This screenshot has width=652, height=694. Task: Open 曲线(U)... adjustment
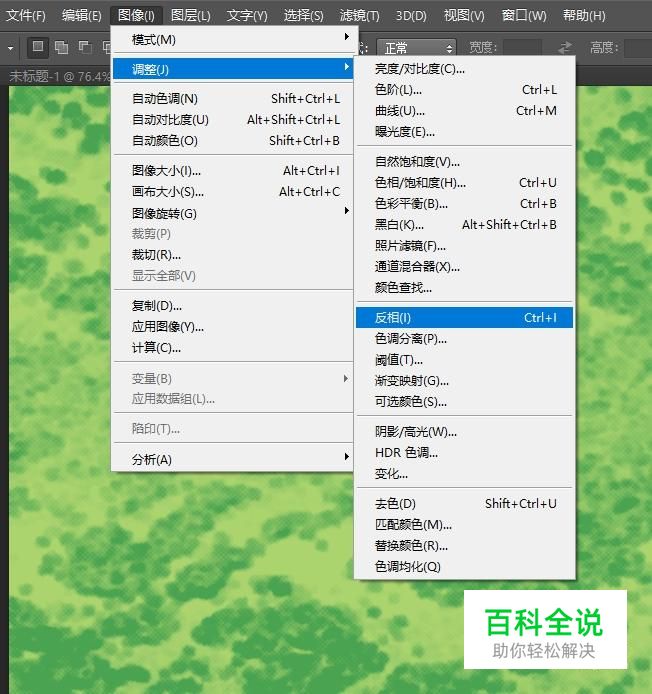coord(464,111)
